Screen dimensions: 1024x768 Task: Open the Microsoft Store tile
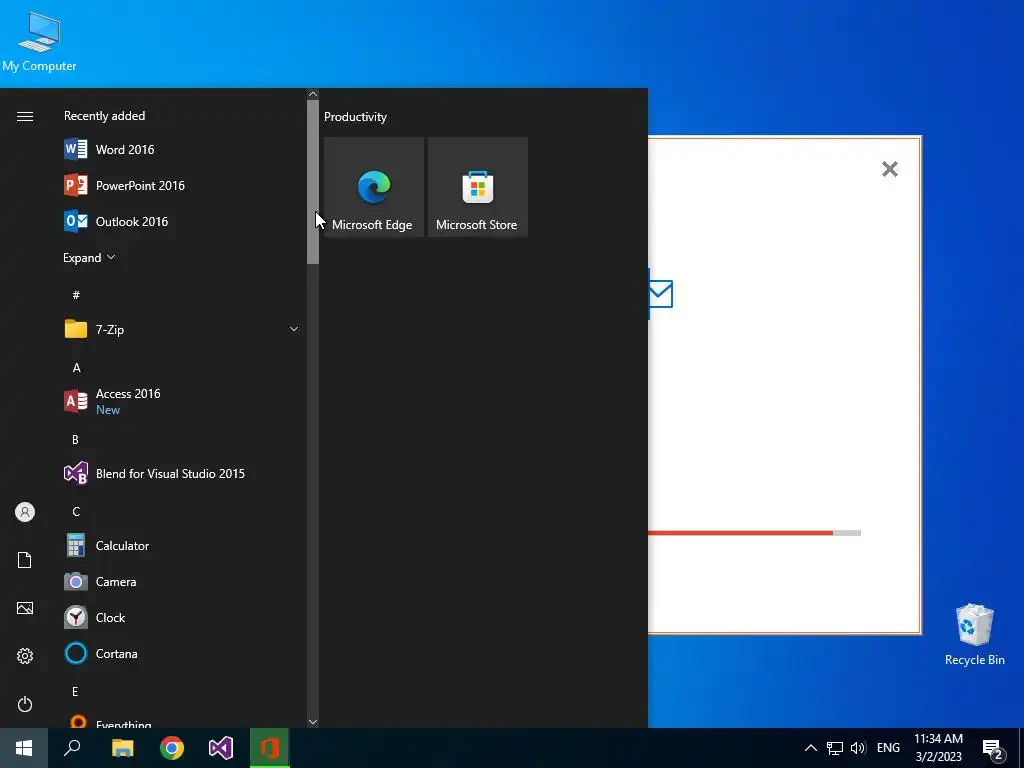(477, 187)
